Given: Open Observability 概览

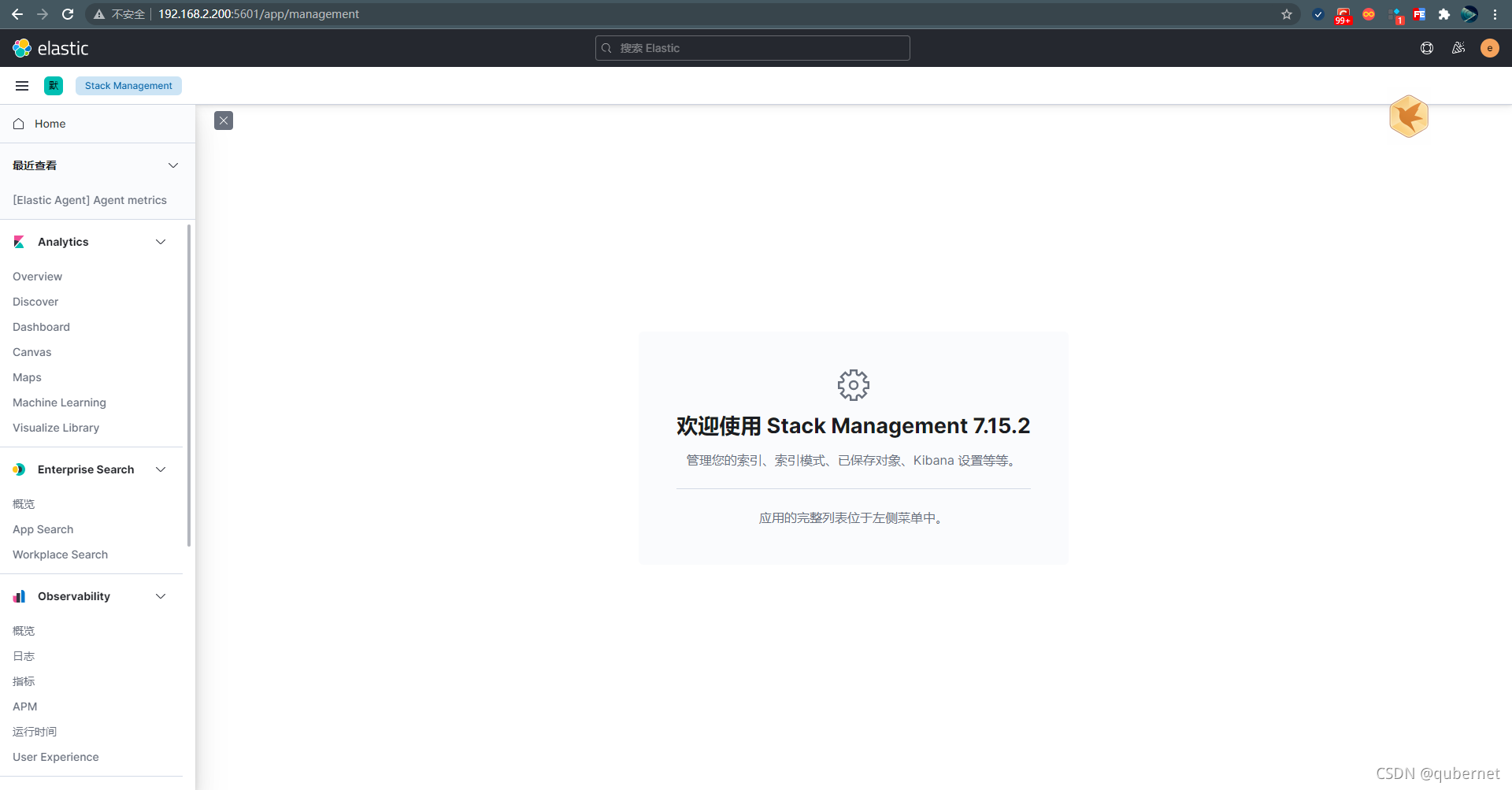Looking at the screenshot, I should click(x=24, y=631).
